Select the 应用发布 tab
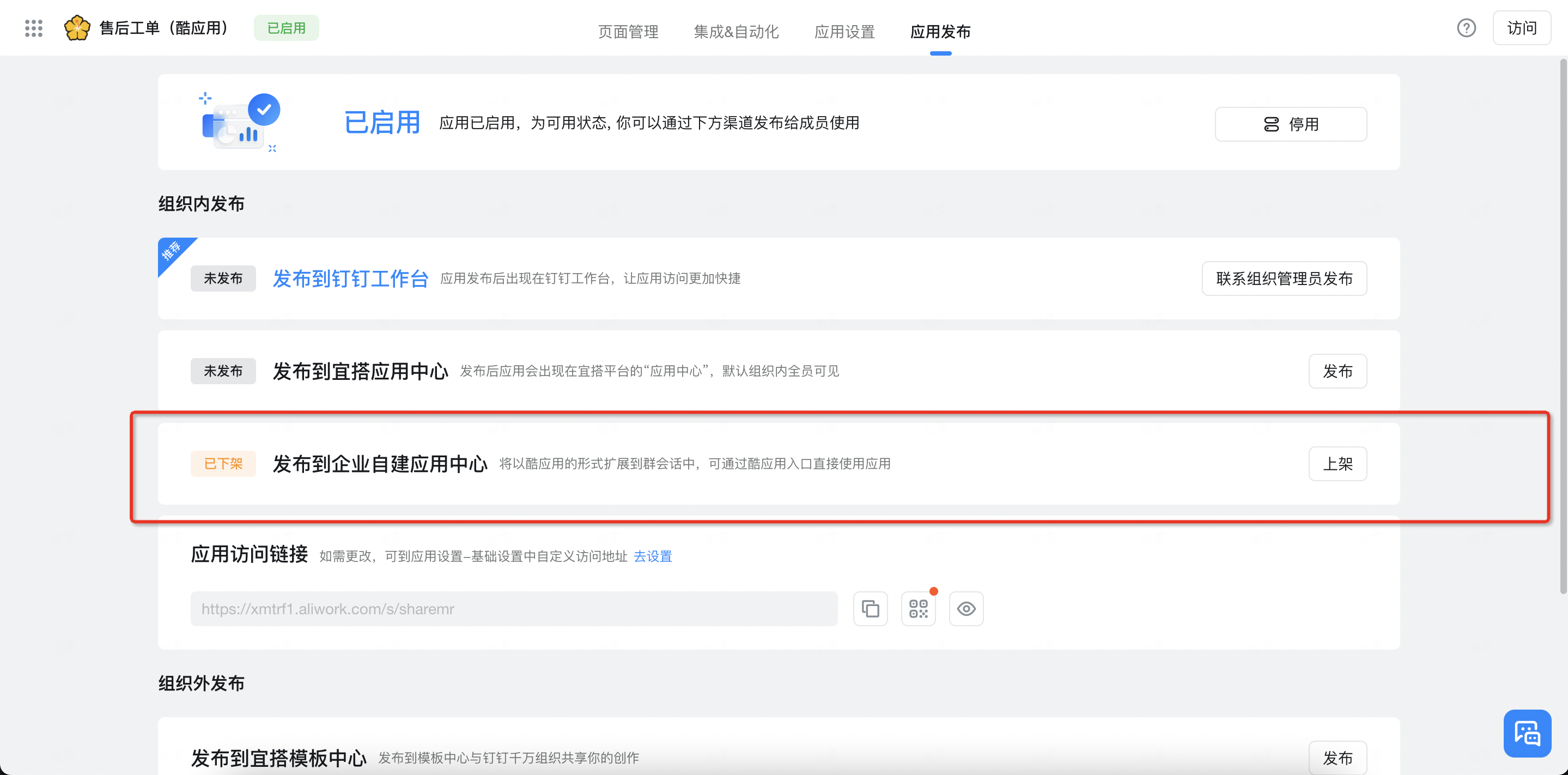Viewport: 1568px width, 775px height. coord(940,32)
